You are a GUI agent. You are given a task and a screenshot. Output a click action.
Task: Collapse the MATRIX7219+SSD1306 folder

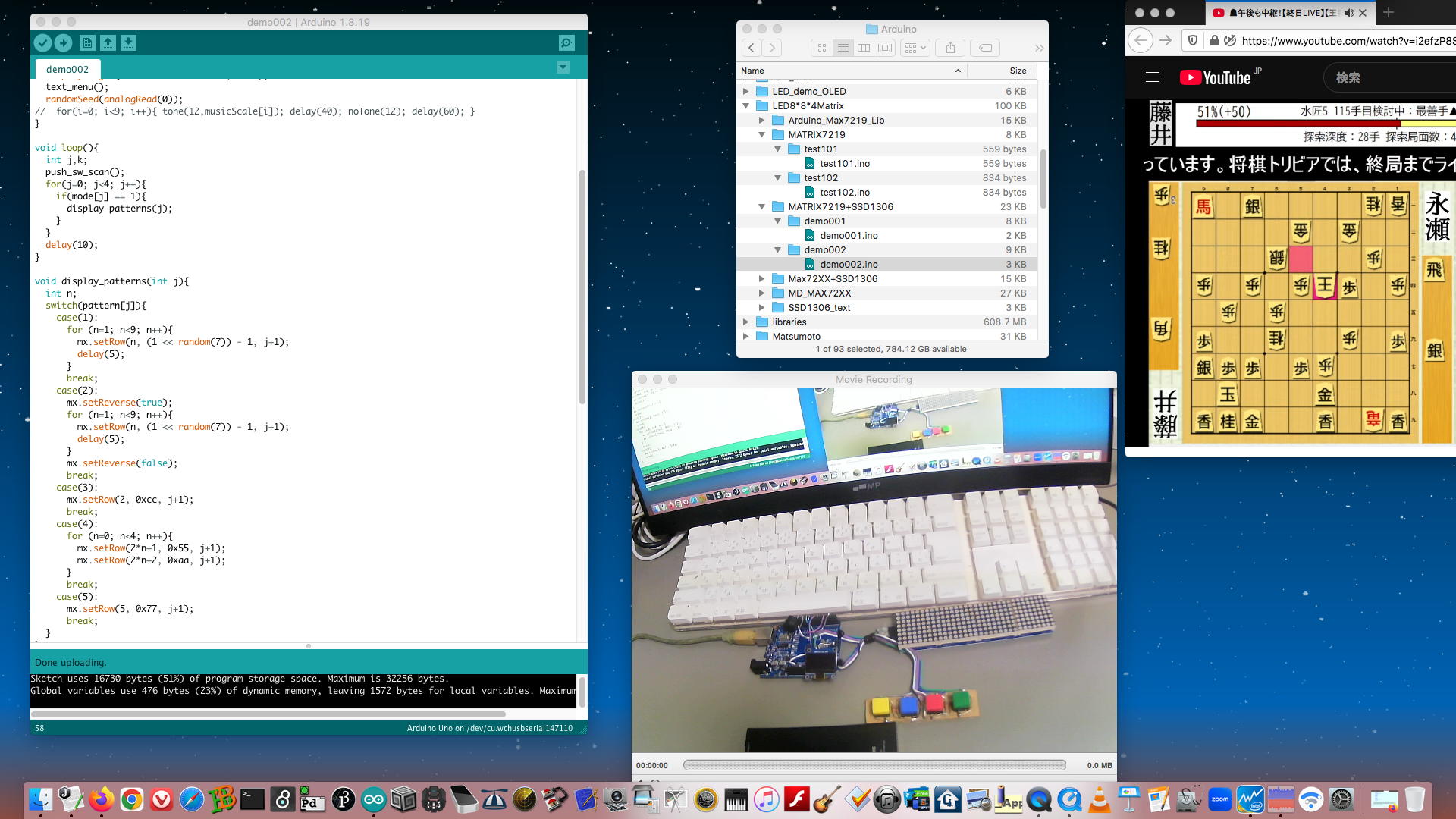[x=762, y=207]
